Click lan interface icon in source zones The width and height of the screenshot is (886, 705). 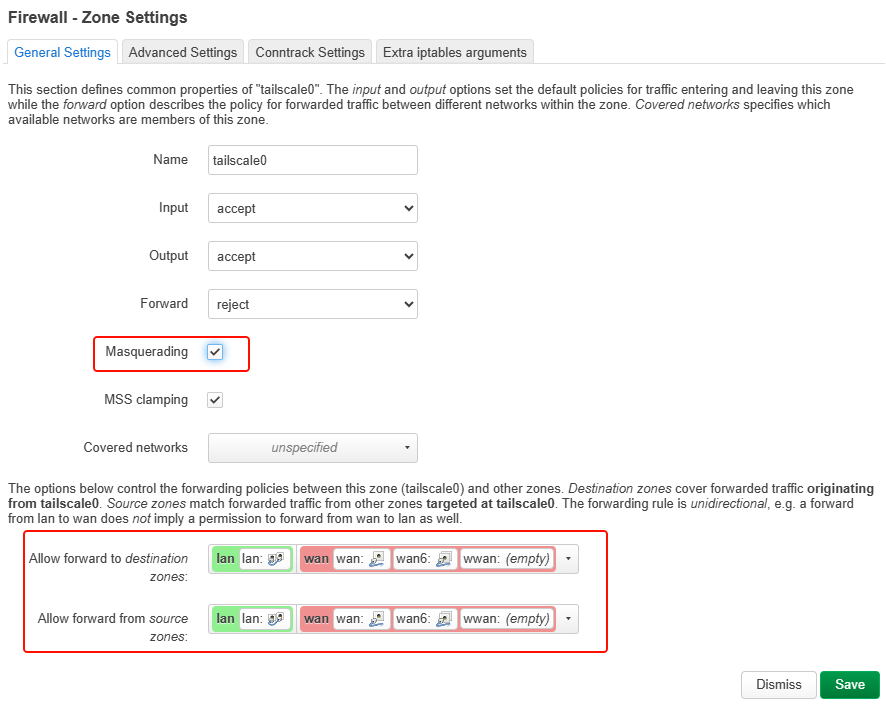(276, 619)
